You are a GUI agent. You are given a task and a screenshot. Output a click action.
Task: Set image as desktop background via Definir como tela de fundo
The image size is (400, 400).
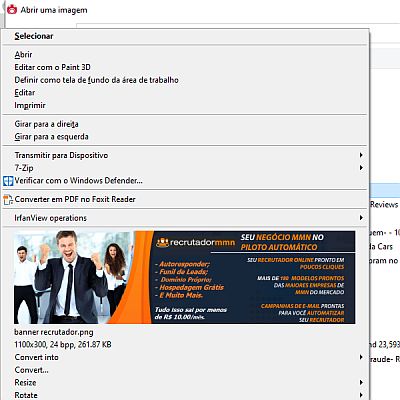(96, 80)
